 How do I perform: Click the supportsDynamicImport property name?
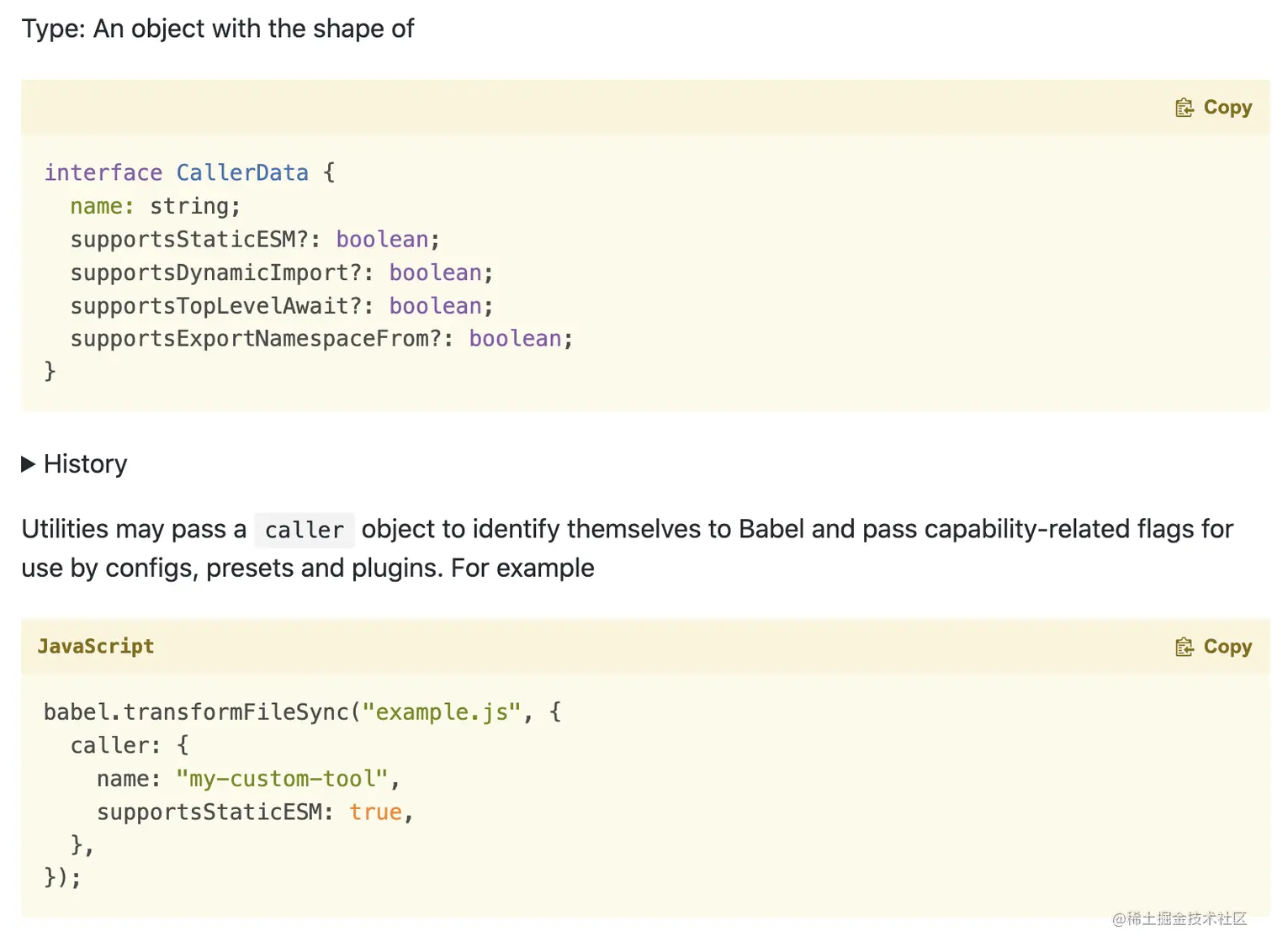209,273
